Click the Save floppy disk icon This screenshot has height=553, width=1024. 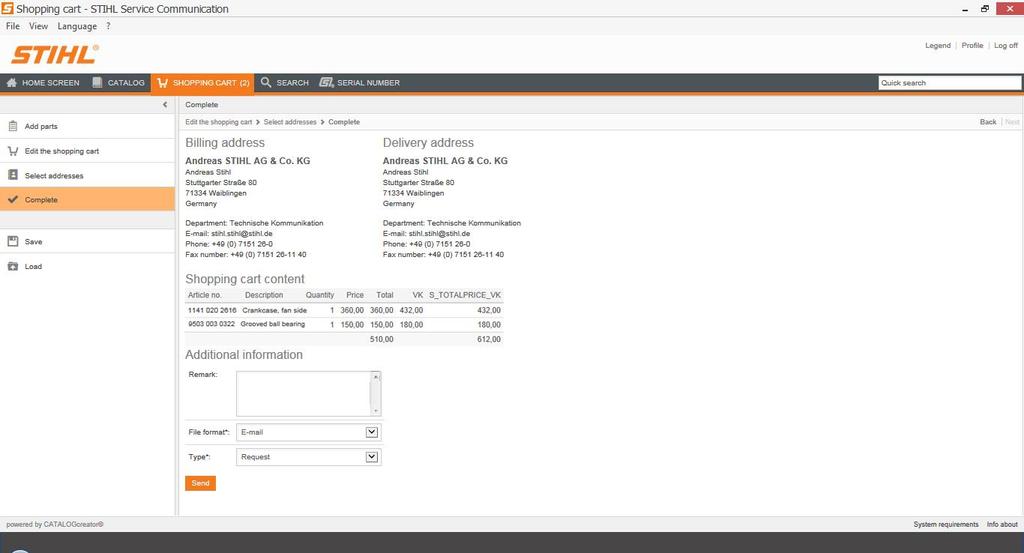(x=12, y=241)
